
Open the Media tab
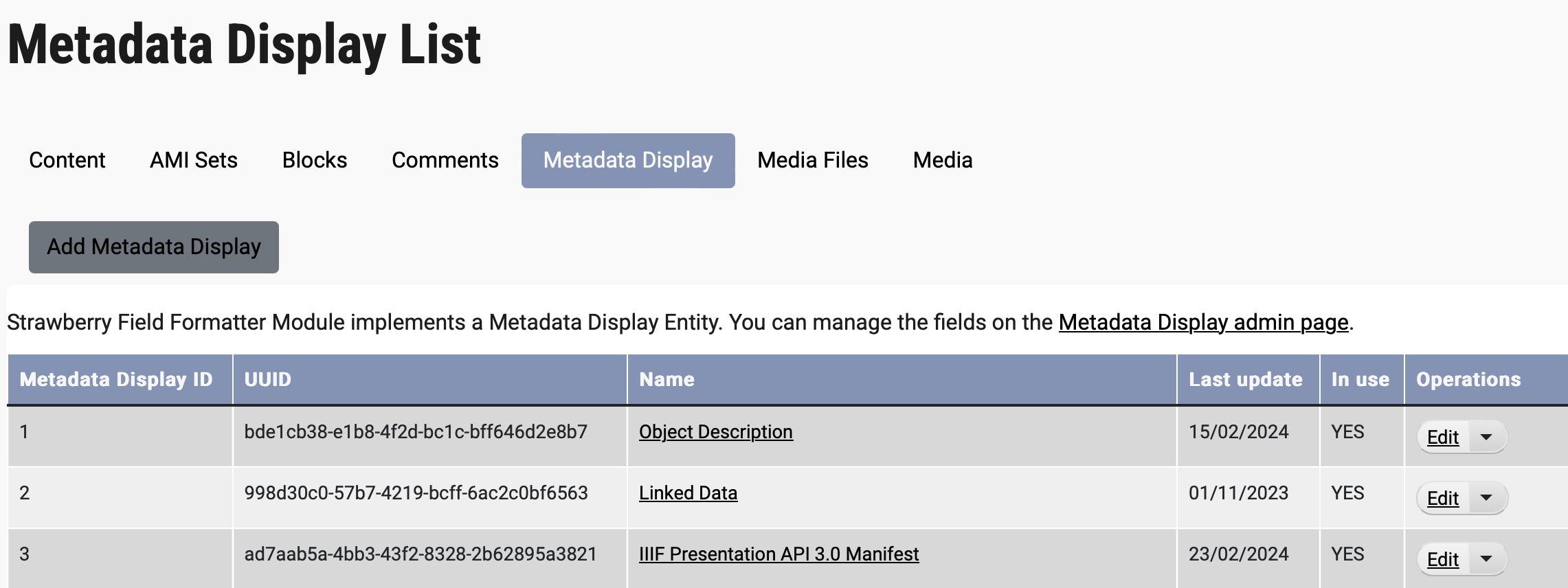coord(943,160)
